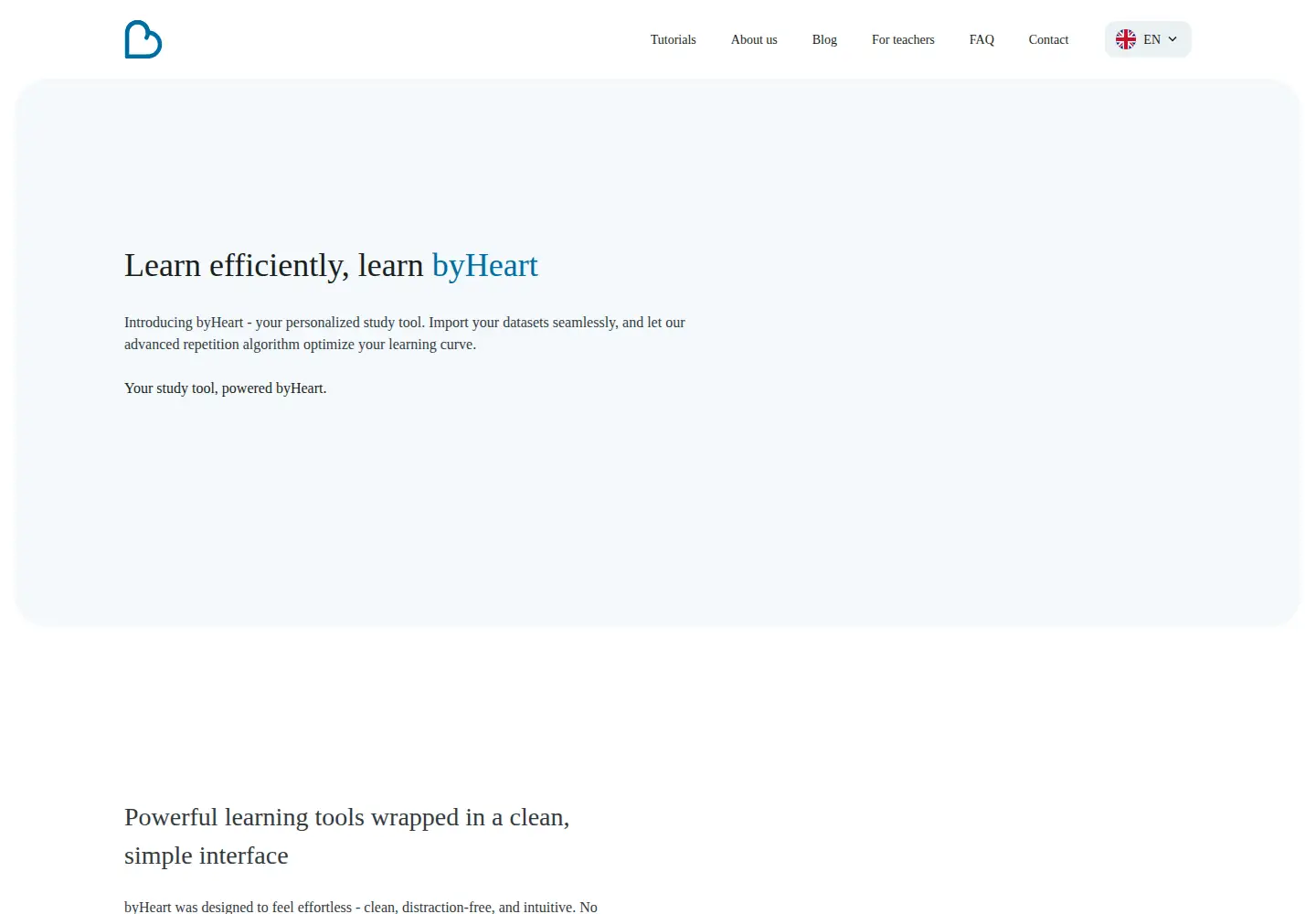Open the FAQ page
The width and height of the screenshot is (1316, 914).
tap(982, 39)
